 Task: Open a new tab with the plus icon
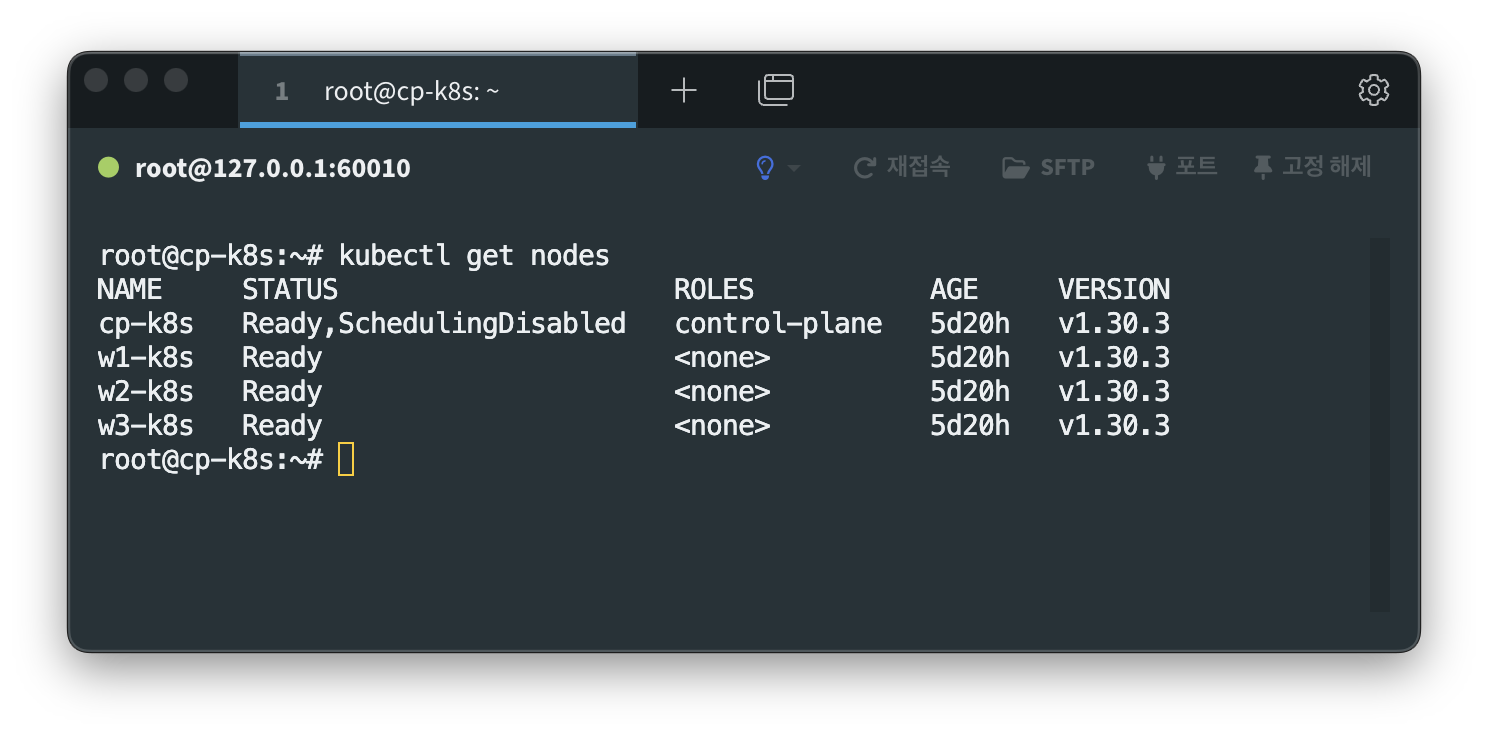(x=684, y=91)
